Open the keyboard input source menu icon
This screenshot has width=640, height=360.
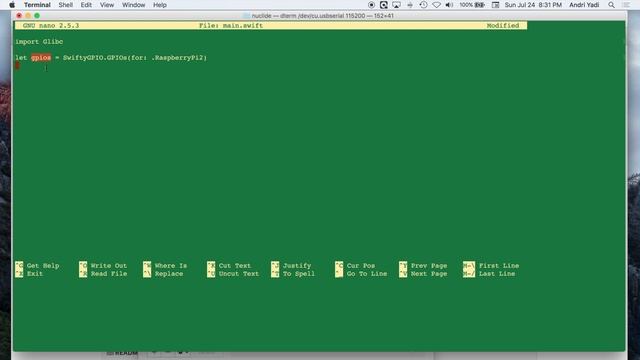click(496, 5)
